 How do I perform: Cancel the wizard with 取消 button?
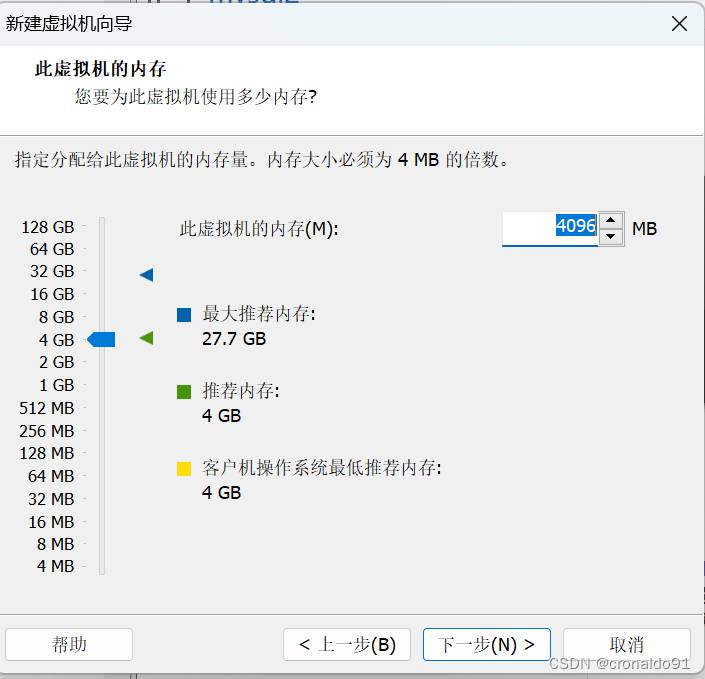click(626, 645)
